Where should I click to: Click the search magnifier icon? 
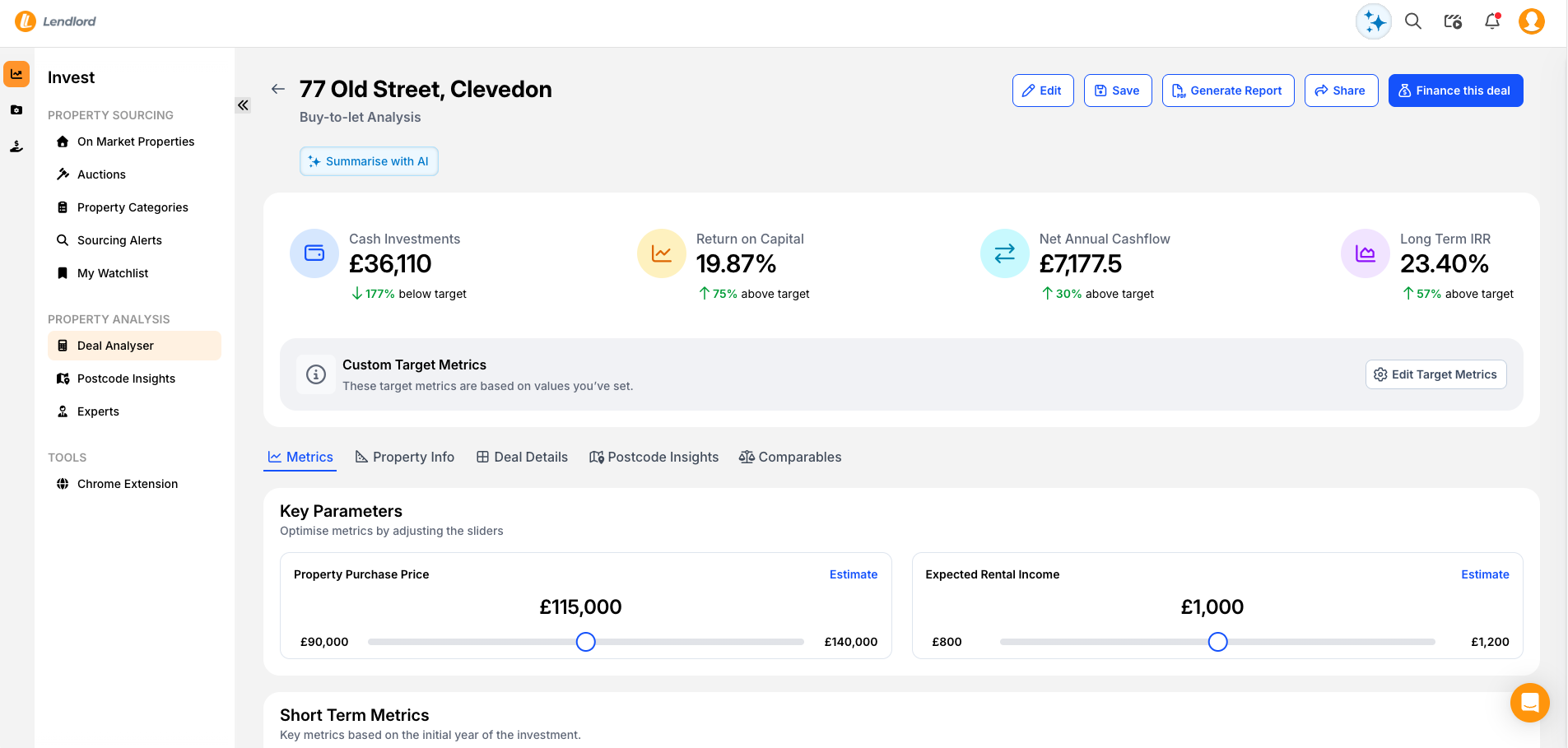[x=1413, y=21]
